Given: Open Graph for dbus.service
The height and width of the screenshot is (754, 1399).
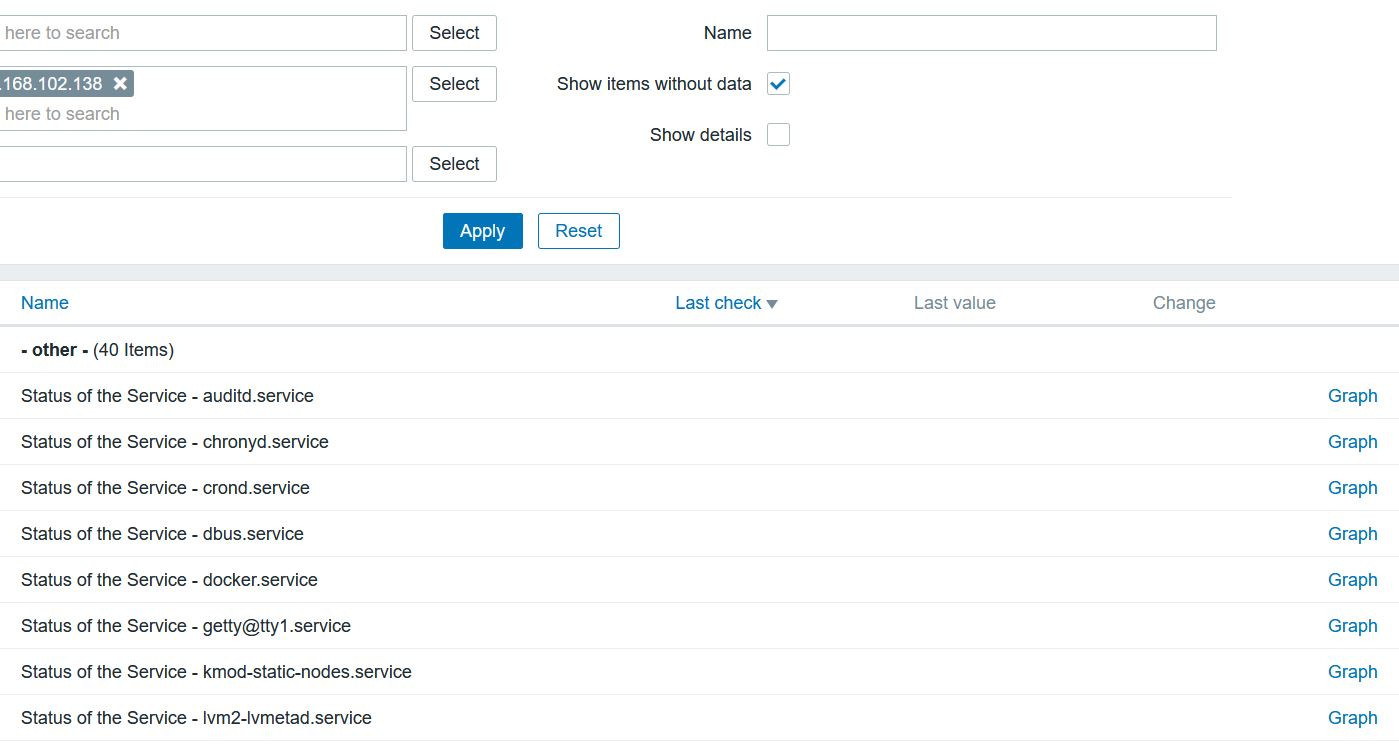Looking at the screenshot, I should [x=1352, y=534].
